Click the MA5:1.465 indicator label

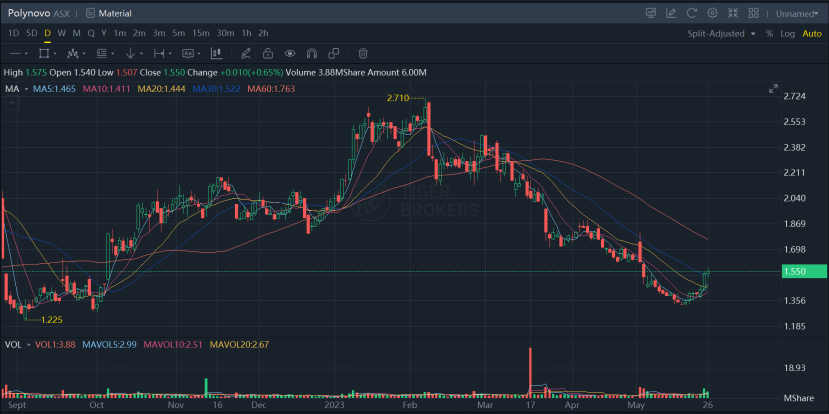click(x=54, y=89)
